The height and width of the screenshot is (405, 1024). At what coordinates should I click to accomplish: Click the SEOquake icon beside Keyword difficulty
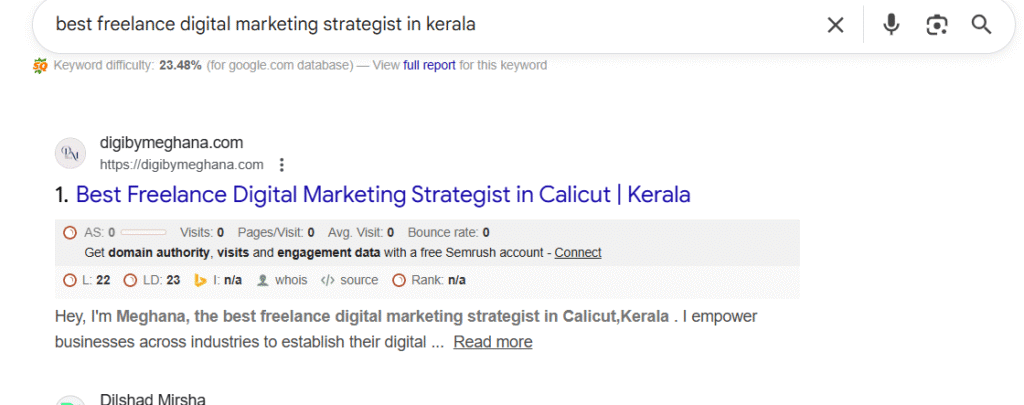point(40,66)
